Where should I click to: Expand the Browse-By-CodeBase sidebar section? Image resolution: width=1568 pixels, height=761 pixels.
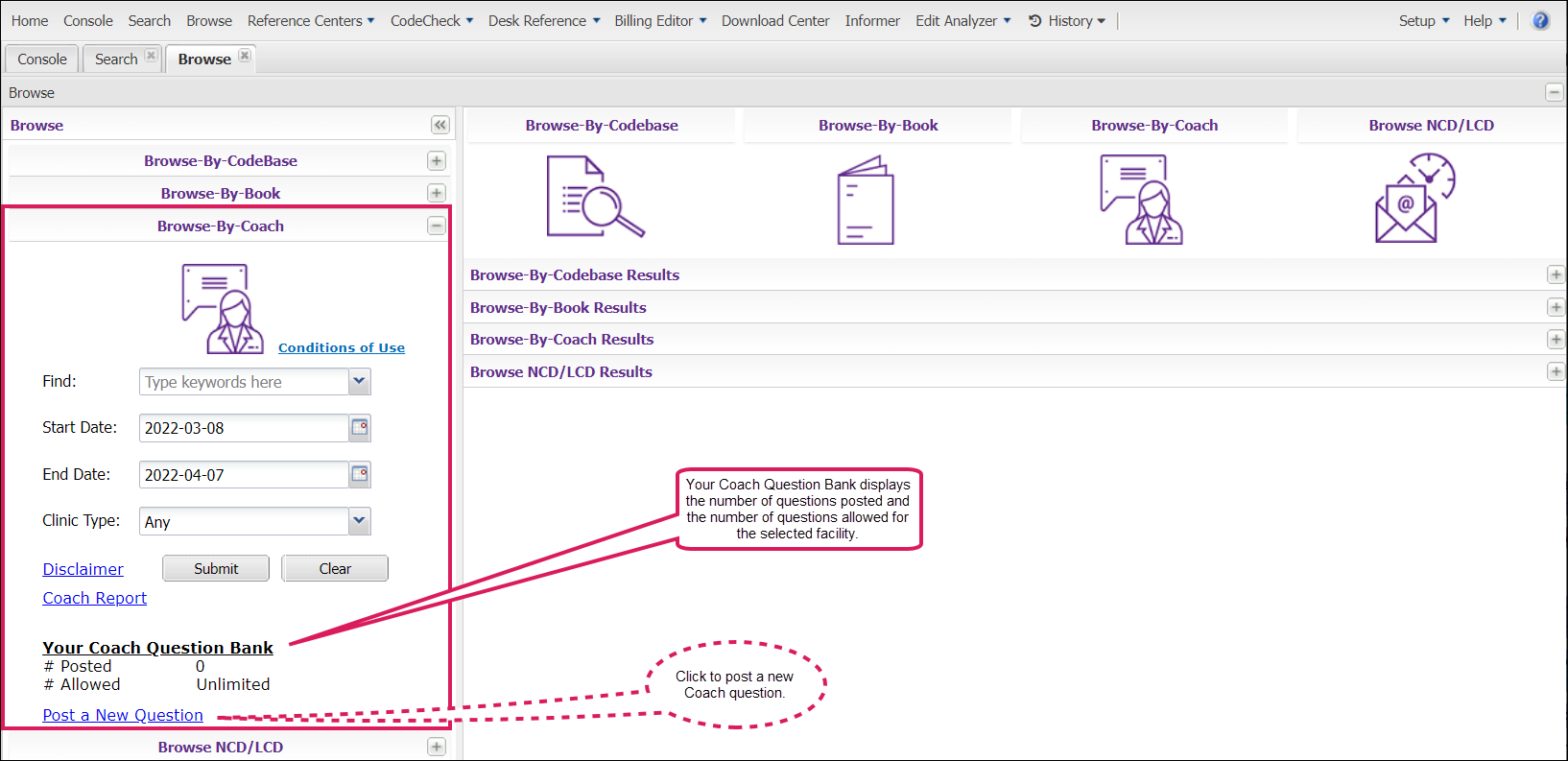coord(437,161)
